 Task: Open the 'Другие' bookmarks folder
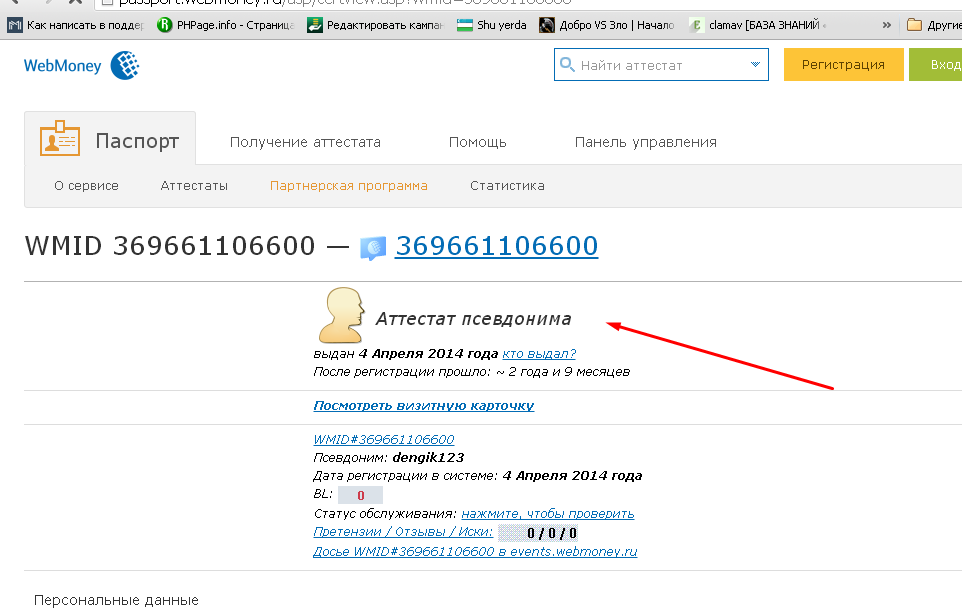click(x=933, y=25)
